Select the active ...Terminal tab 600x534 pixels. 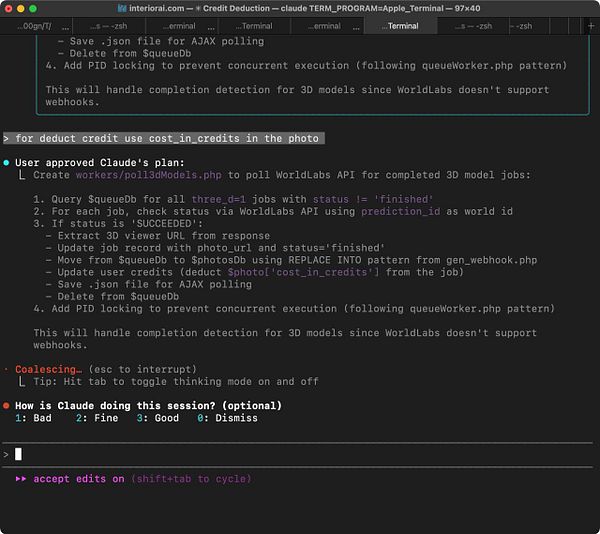click(x=400, y=26)
